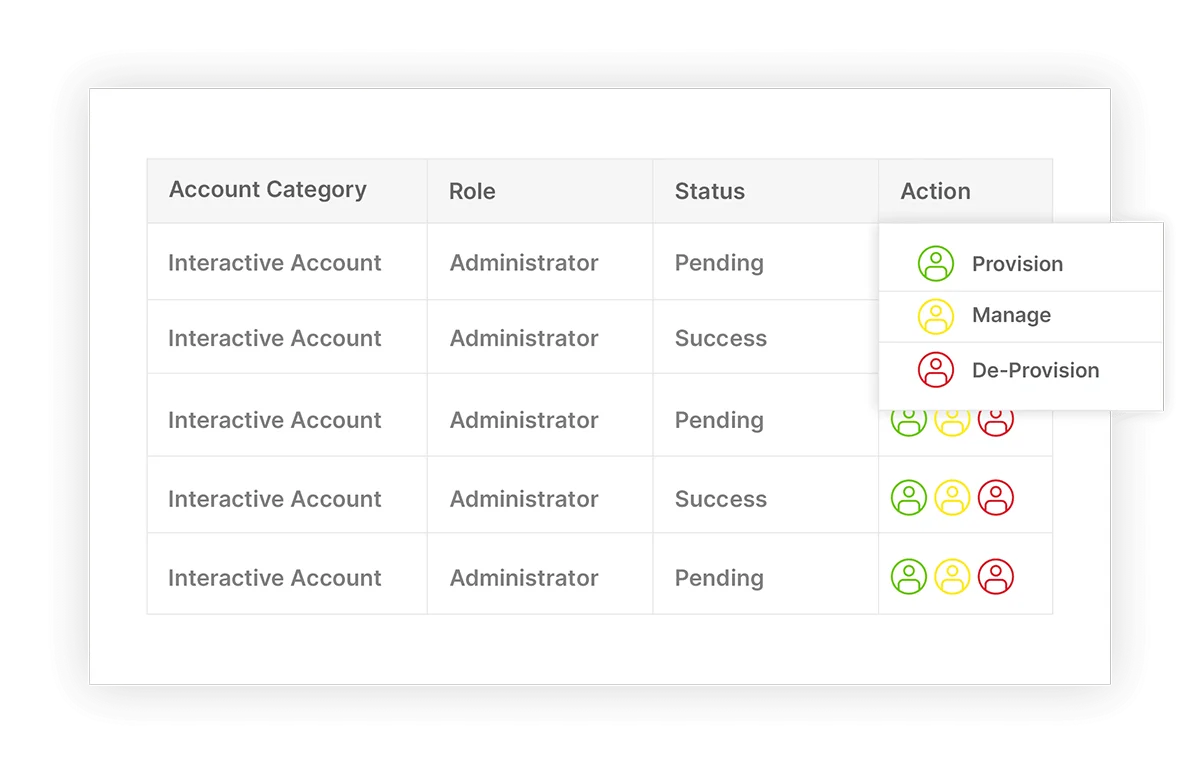Click red De-Provision icon in the last table row
The height and width of the screenshot is (775, 1200).
click(996, 577)
